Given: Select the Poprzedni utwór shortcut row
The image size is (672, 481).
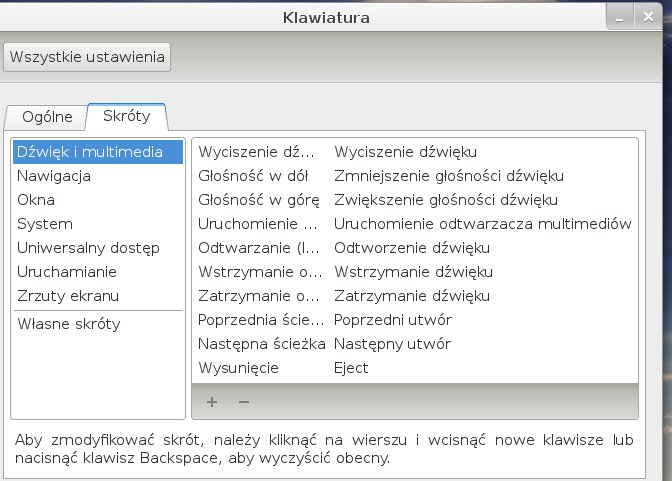Looking at the screenshot, I should pos(414,320).
